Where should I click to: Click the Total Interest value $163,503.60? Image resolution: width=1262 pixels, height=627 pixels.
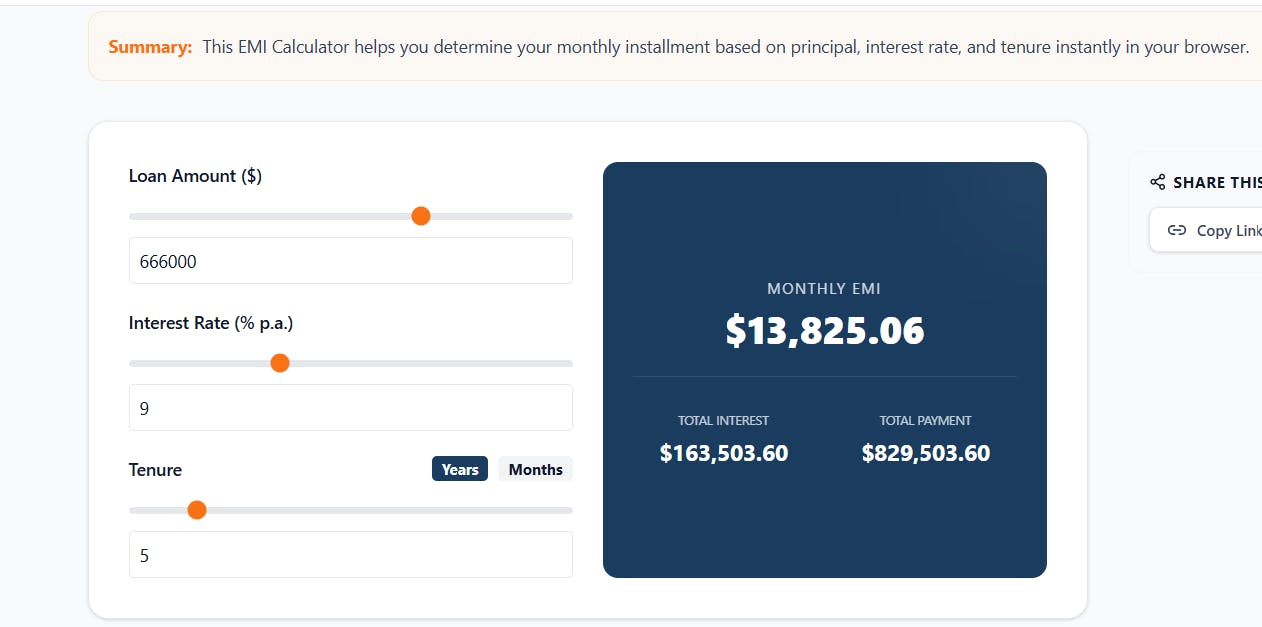[724, 453]
